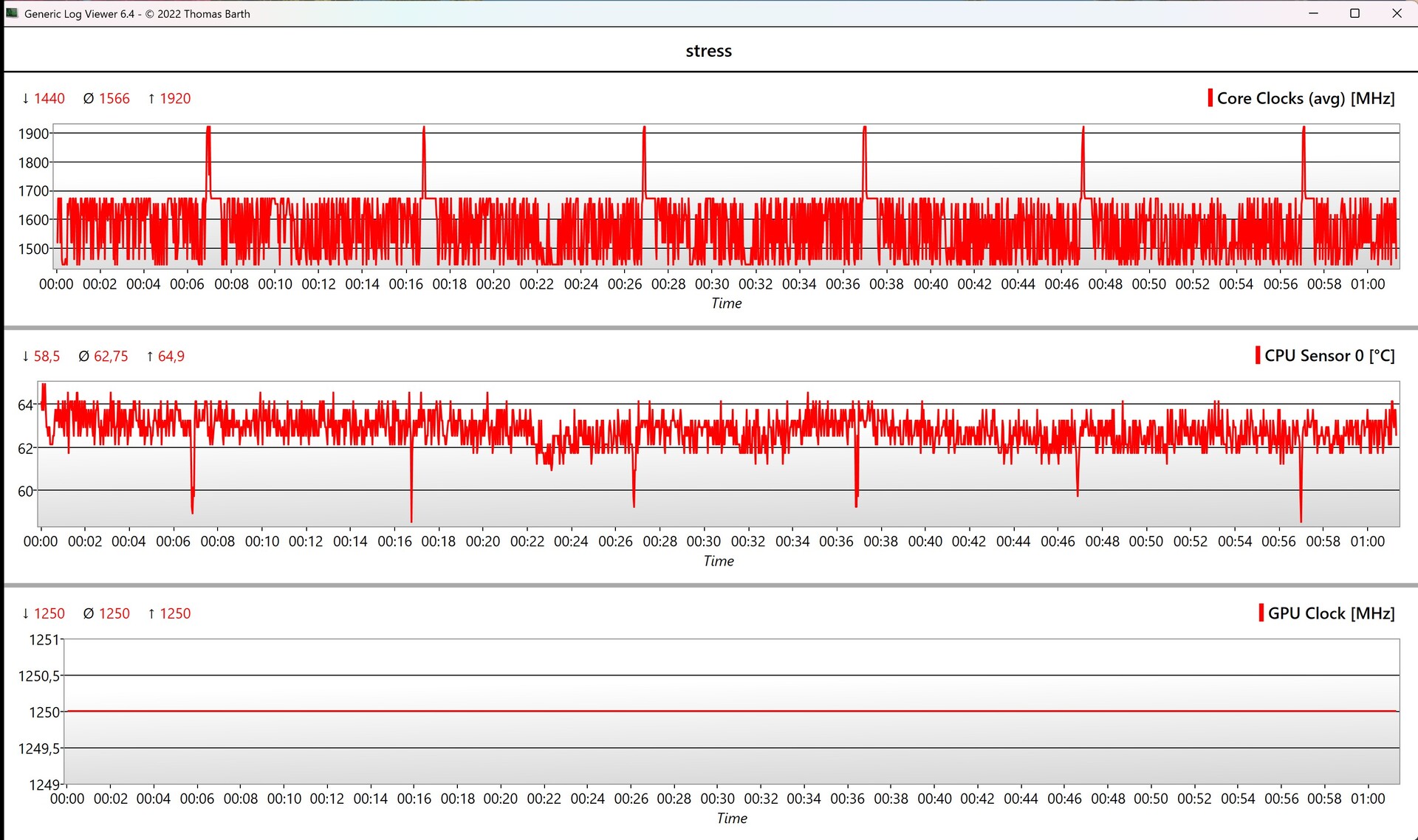
Task: Click the Core Clocks minimum value 1440
Action: pos(49,98)
